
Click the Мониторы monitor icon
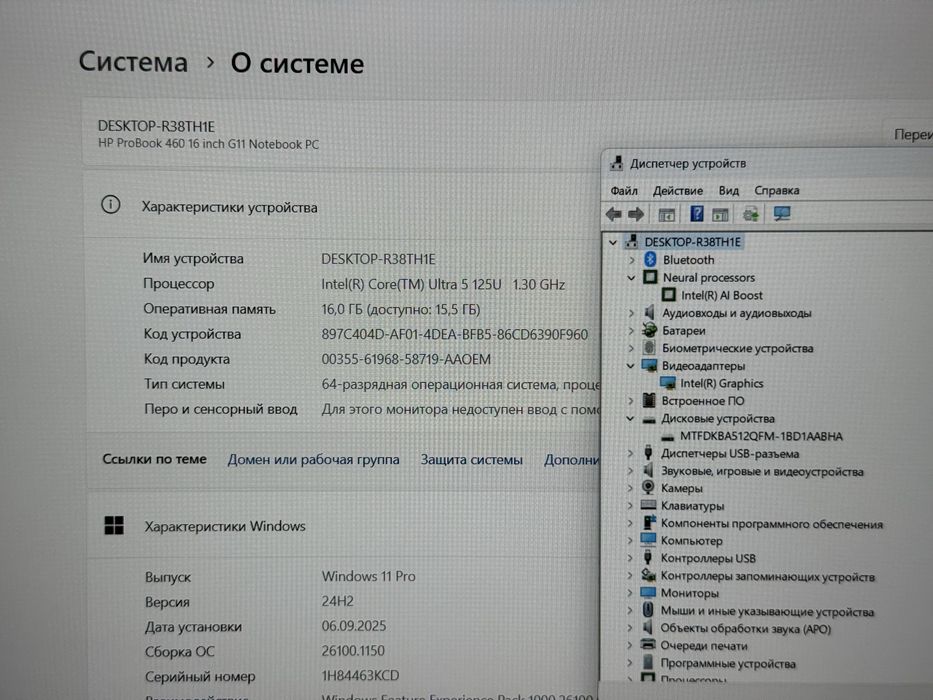[647, 593]
